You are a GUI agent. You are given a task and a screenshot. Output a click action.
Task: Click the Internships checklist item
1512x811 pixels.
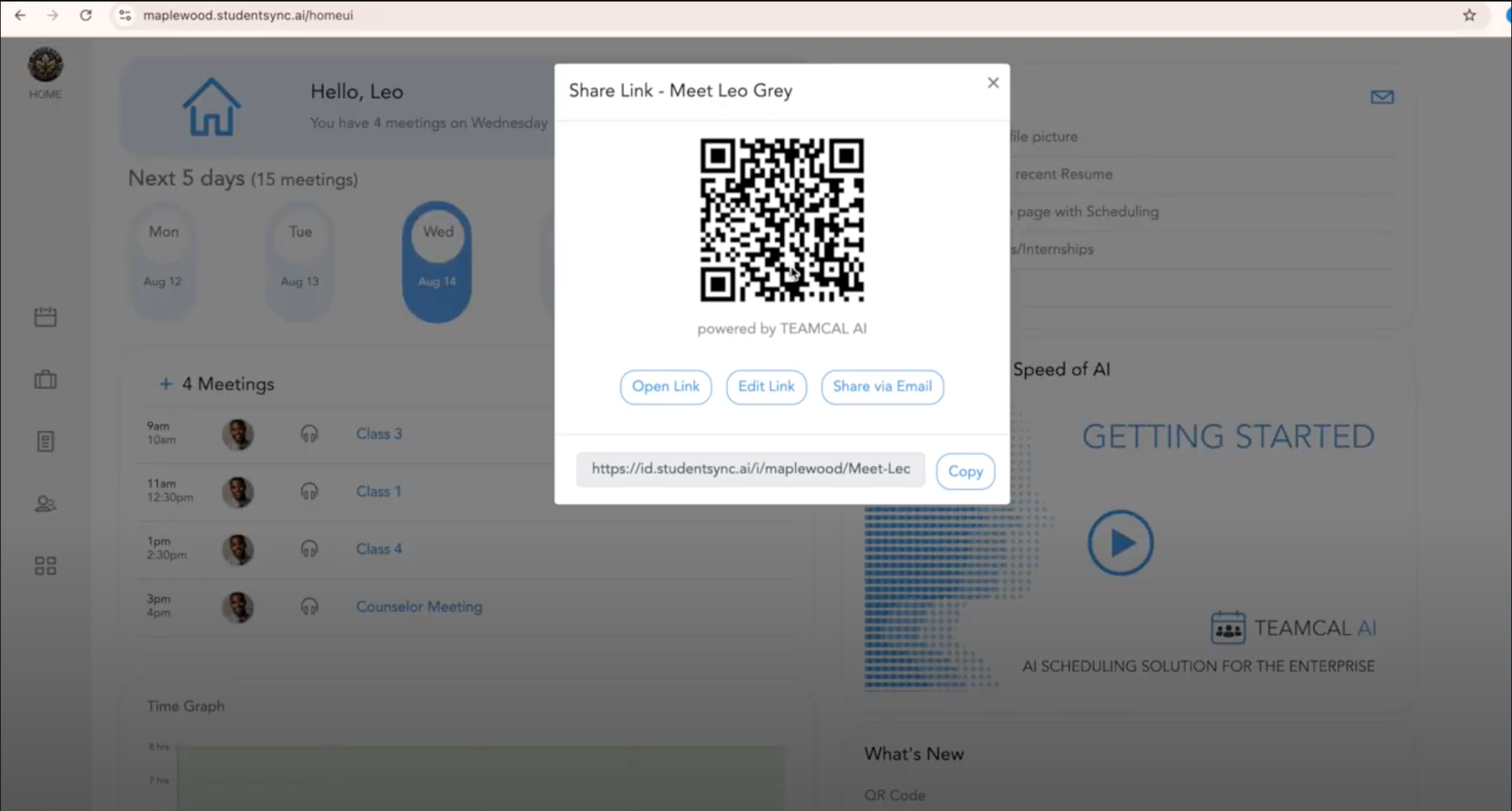coord(1052,249)
